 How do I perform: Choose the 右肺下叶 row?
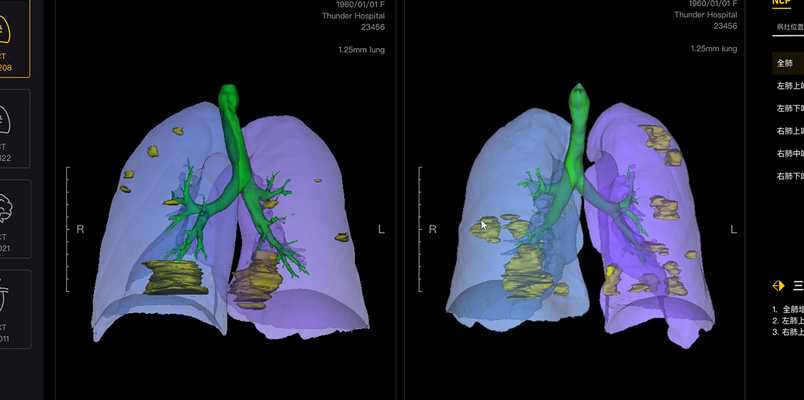point(789,176)
